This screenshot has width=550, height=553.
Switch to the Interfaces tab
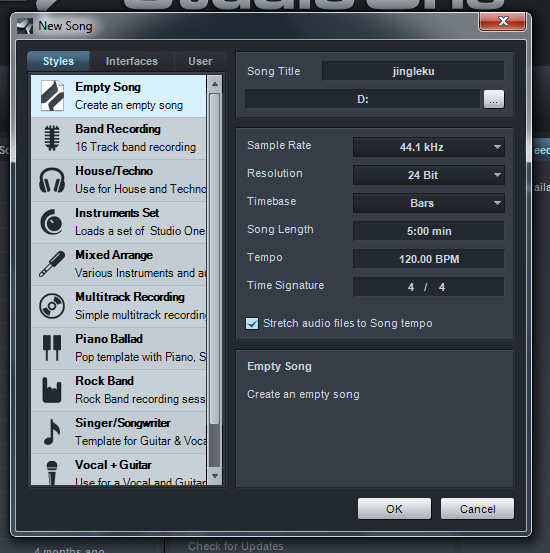(132, 61)
